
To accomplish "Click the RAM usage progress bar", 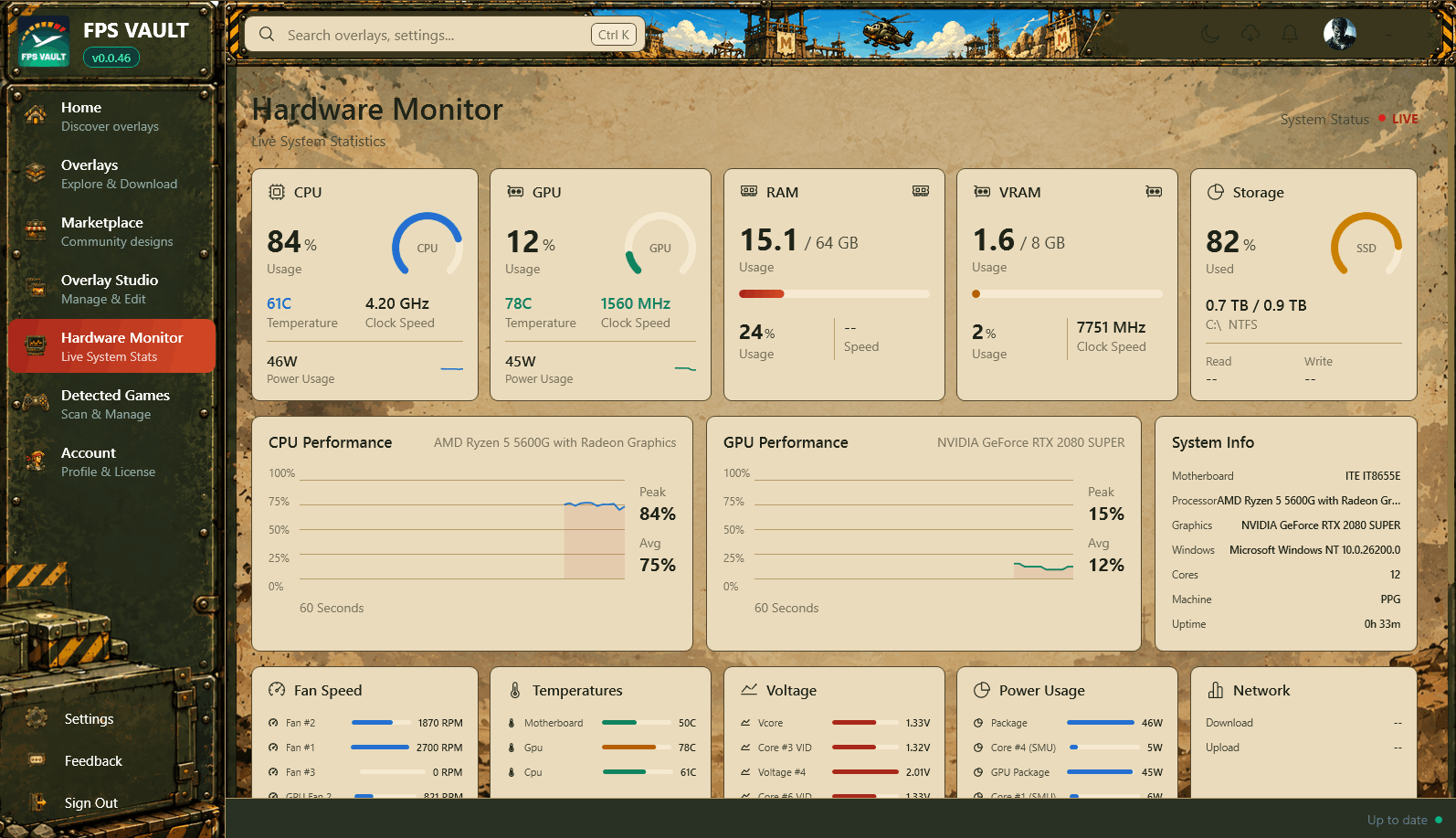I will (x=834, y=294).
